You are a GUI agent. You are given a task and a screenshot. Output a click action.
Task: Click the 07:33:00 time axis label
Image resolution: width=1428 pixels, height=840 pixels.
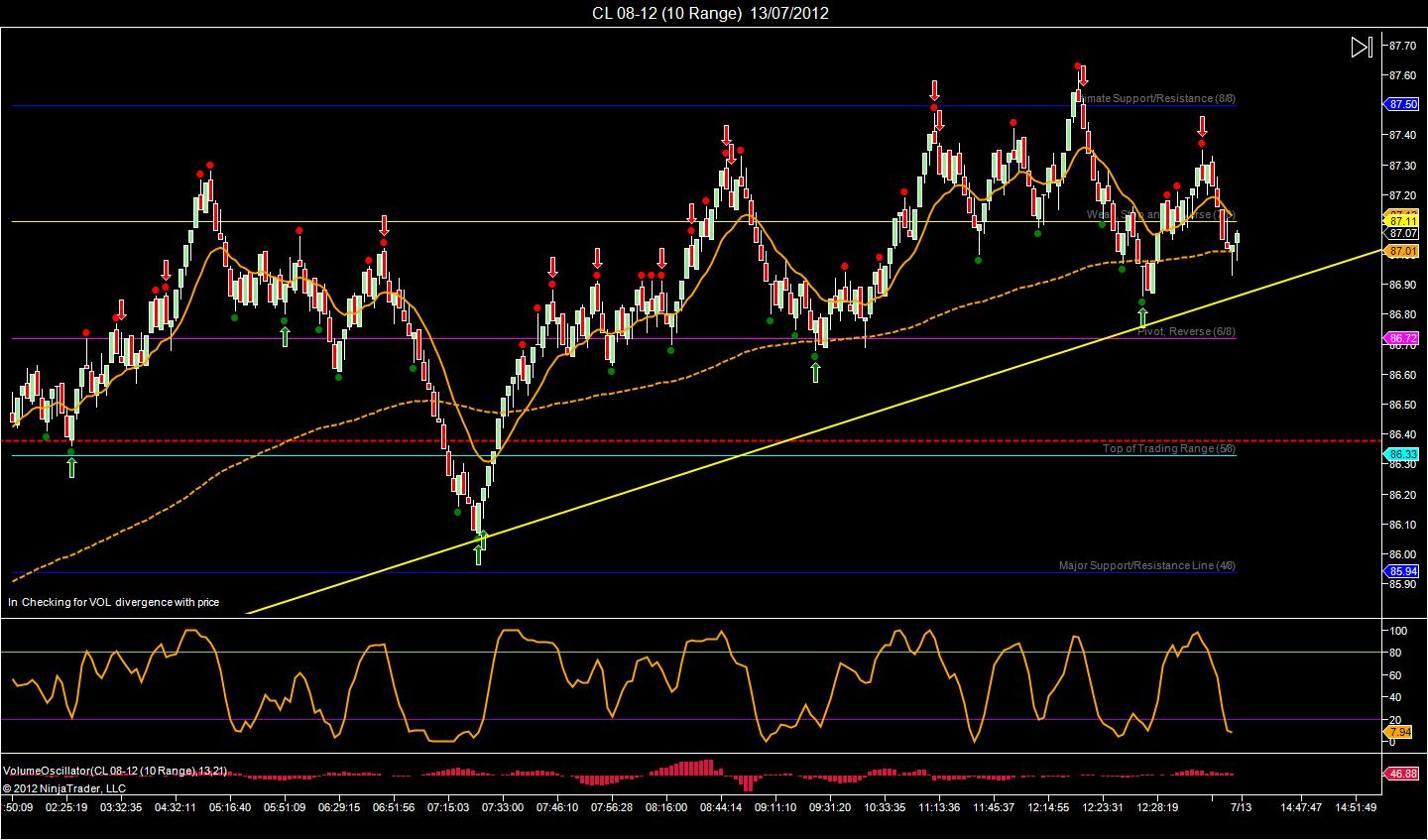pyautogui.click(x=502, y=807)
